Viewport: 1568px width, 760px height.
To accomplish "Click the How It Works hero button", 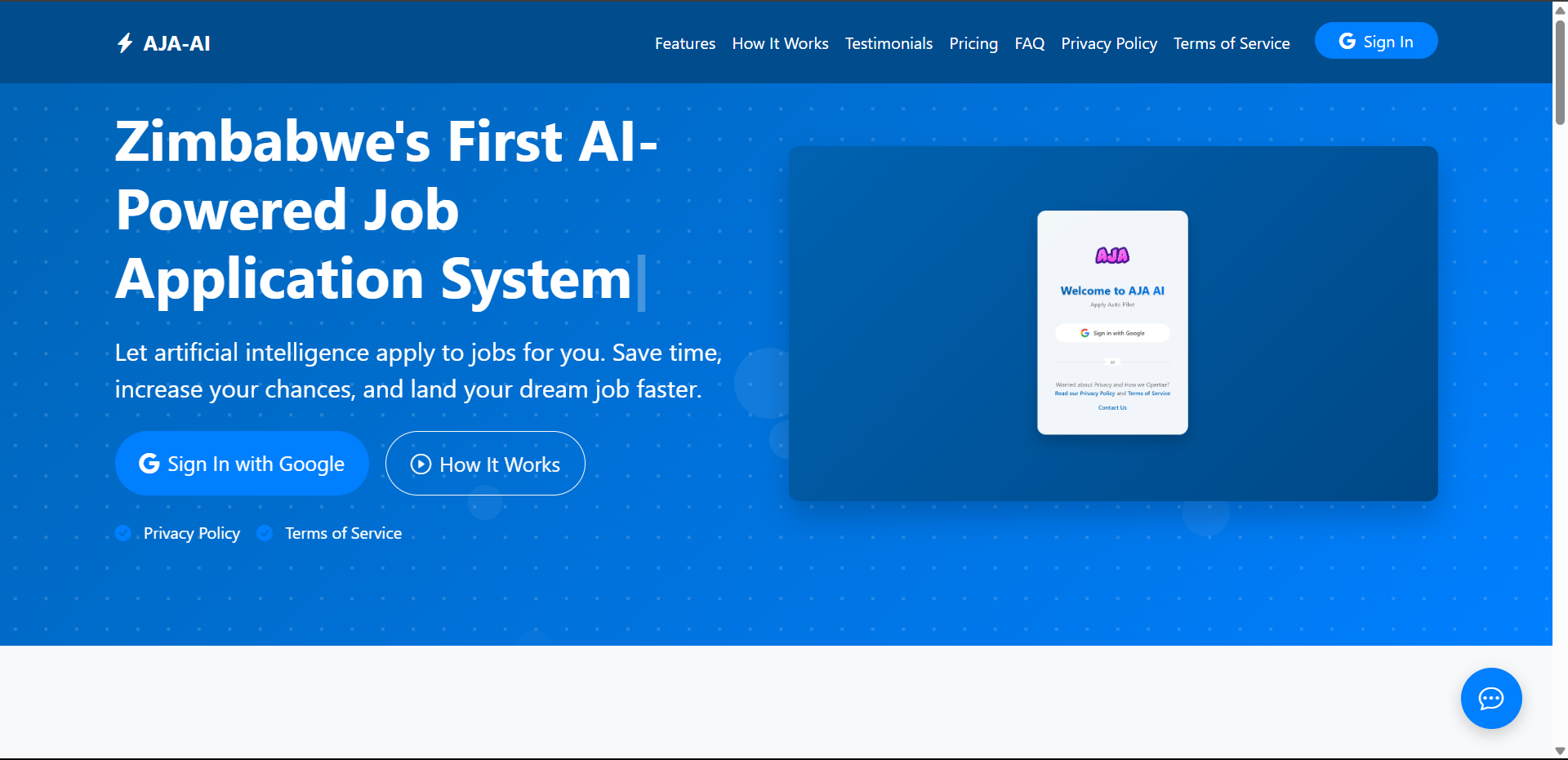I will point(484,463).
